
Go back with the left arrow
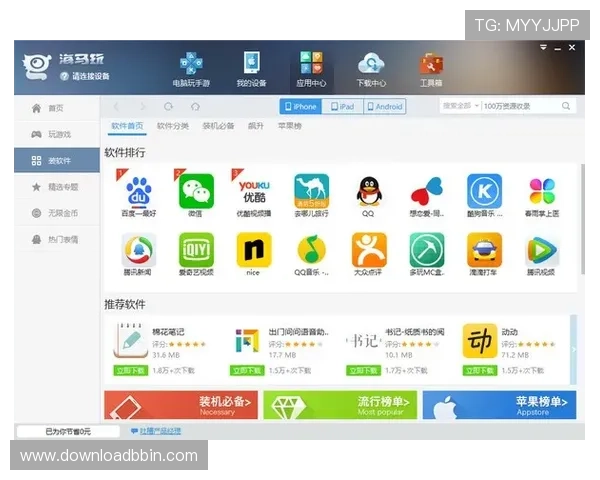(116, 106)
